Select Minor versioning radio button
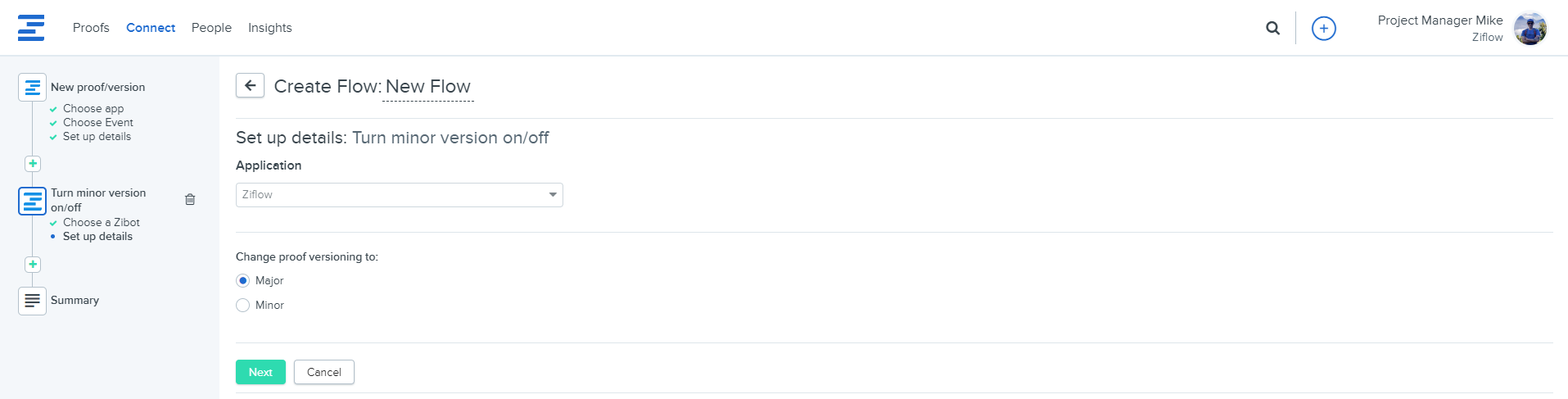 (x=242, y=305)
